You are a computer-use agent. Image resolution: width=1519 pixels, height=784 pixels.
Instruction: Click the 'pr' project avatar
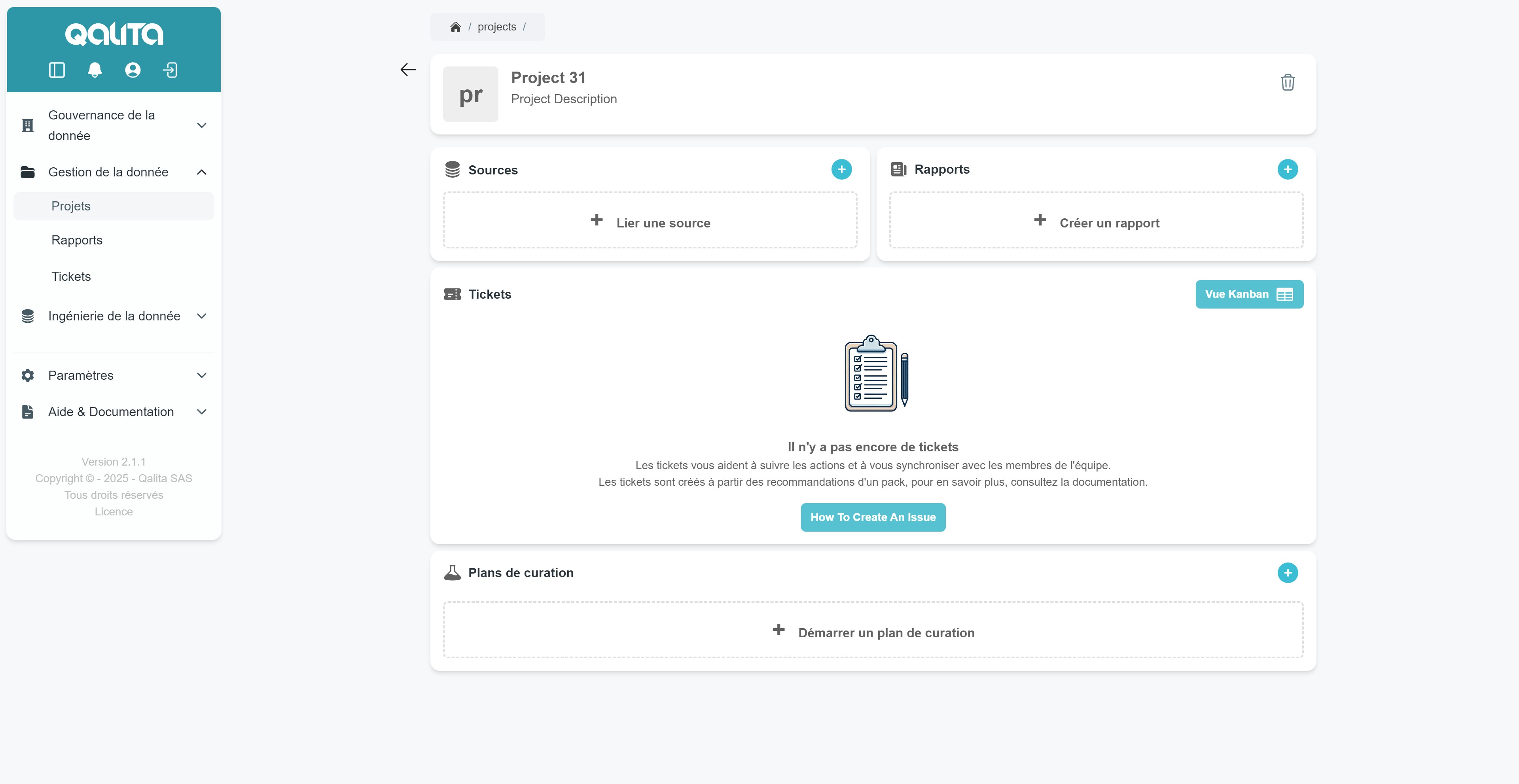pos(471,94)
